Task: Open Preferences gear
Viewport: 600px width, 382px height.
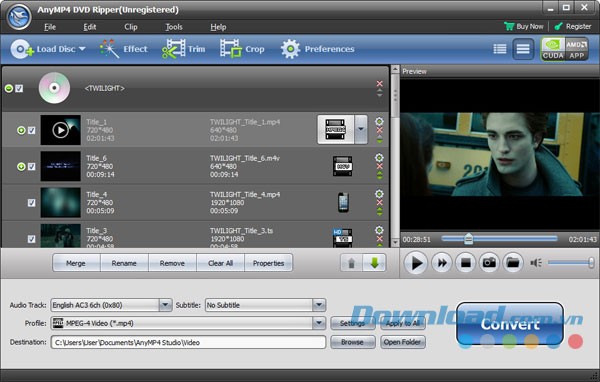Action: pyautogui.click(x=290, y=49)
